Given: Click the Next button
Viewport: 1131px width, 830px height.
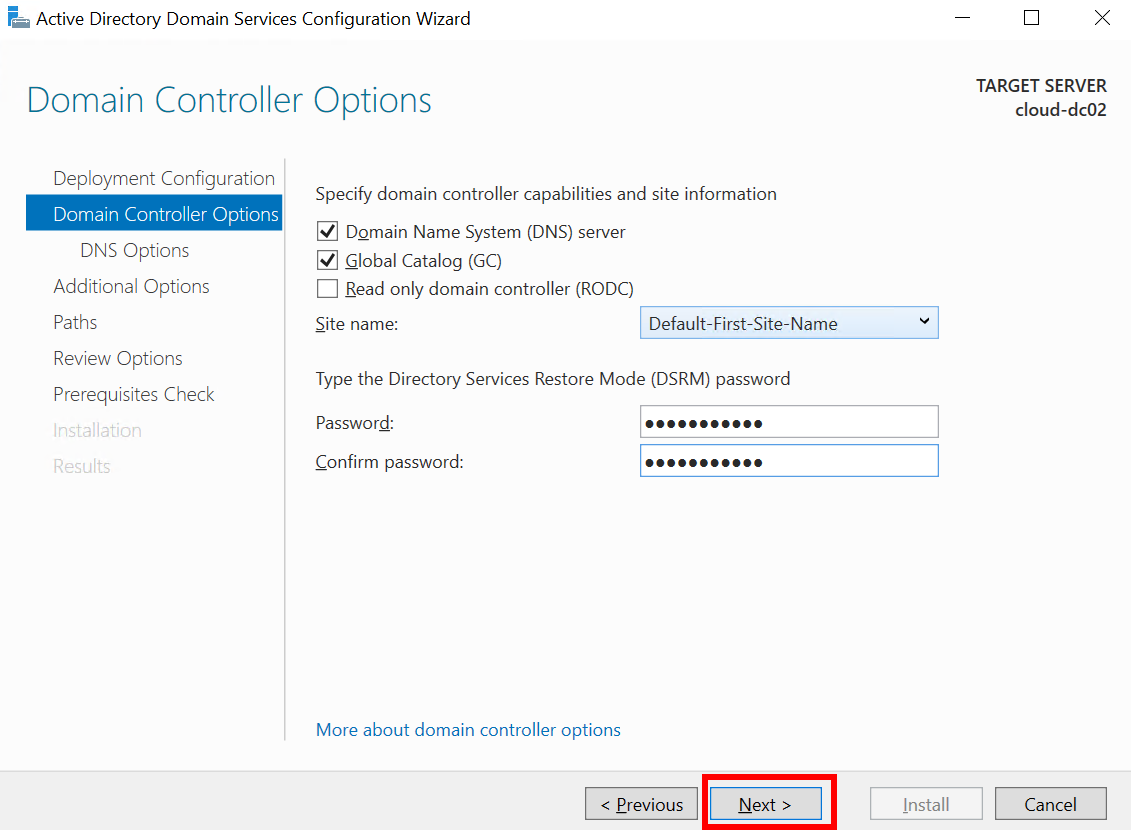Looking at the screenshot, I should click(x=766, y=804).
